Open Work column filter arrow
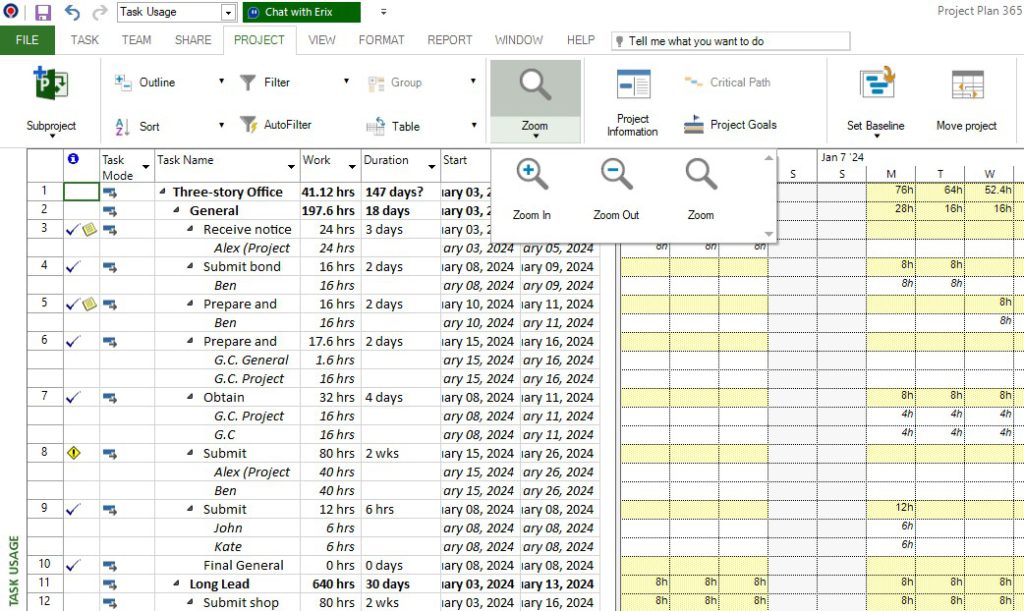The width and height of the screenshot is (1024, 611). click(353, 167)
